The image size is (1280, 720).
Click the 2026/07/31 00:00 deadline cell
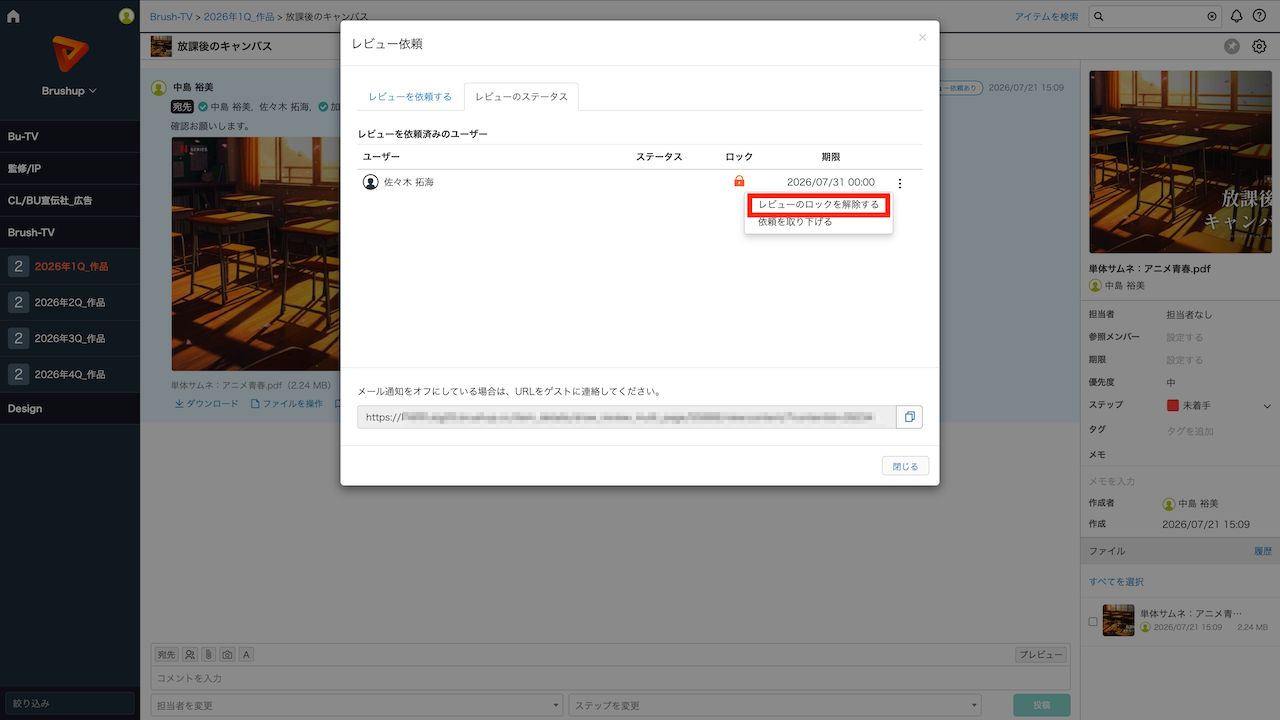tap(830, 182)
